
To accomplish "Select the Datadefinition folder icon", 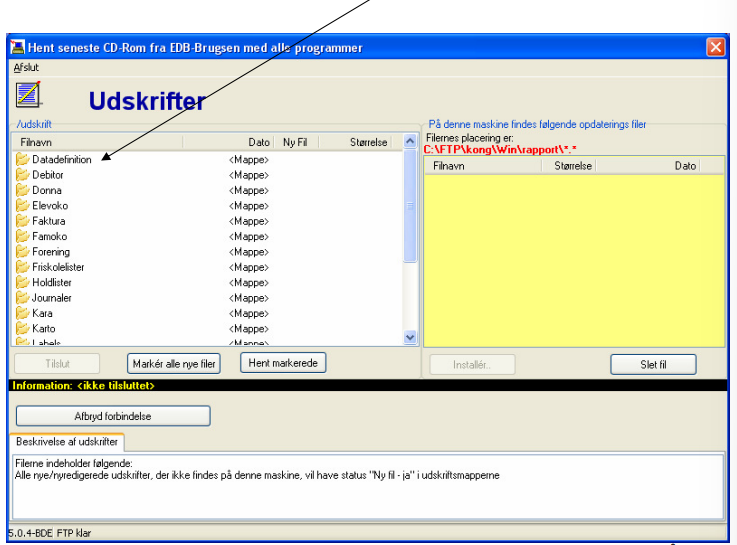I will click(22, 159).
